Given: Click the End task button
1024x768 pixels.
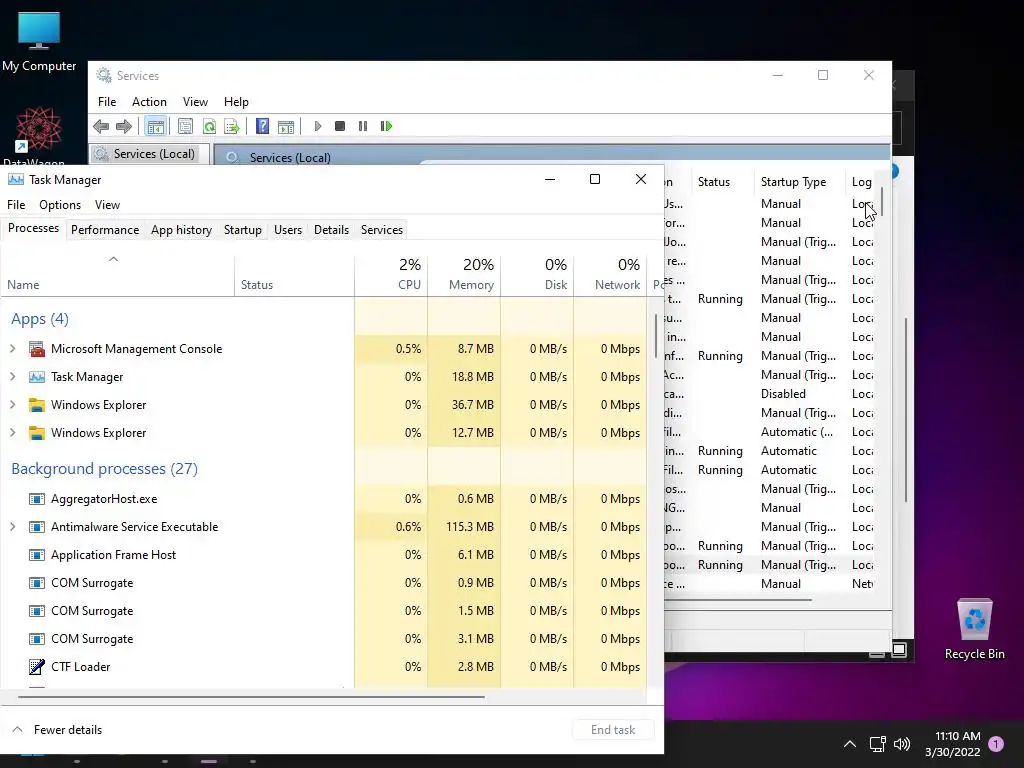Looking at the screenshot, I should (x=613, y=729).
